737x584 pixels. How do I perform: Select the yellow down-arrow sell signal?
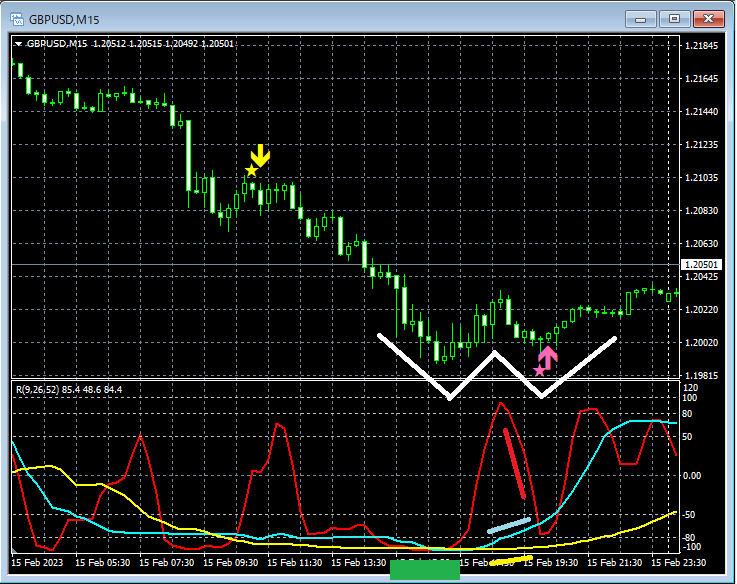(260, 155)
